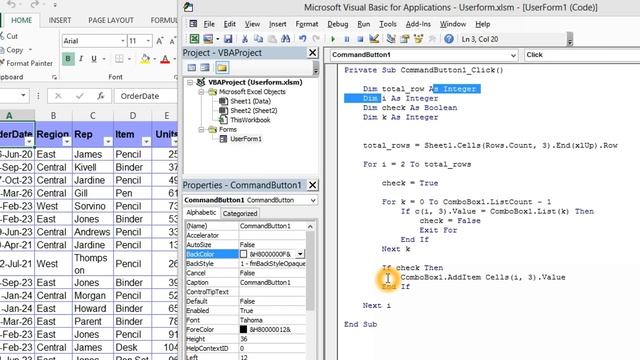Open the File menu in VBA editor
Image resolution: width=640 pixels, height=360 pixels.
click(209, 24)
